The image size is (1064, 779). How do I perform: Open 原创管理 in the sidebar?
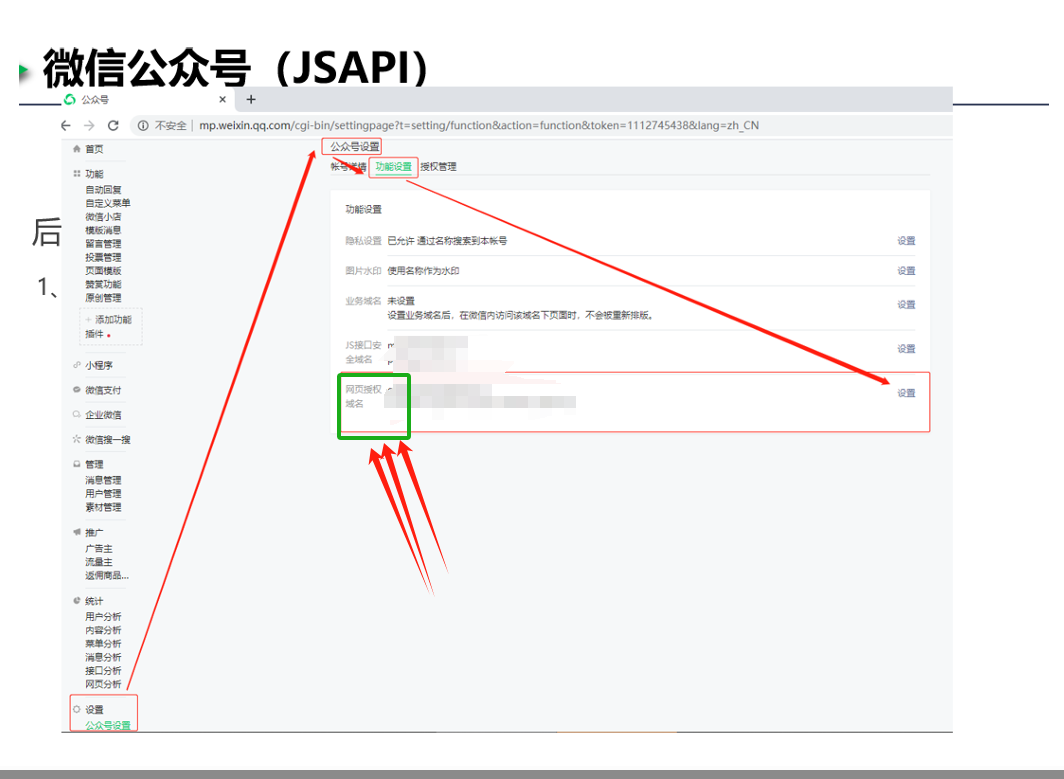click(x=103, y=298)
